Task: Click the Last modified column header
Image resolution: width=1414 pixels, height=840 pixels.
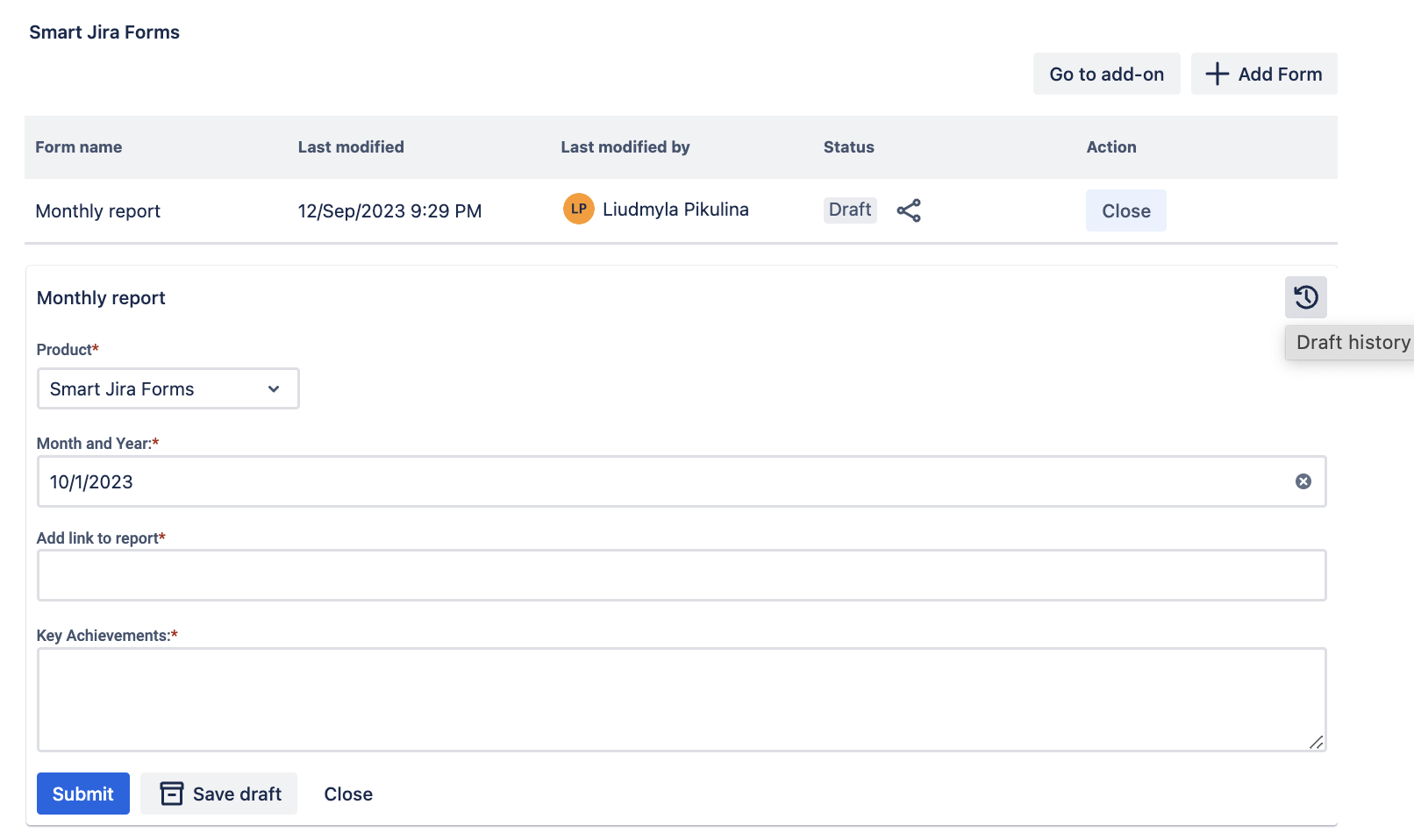Action: pos(351,147)
